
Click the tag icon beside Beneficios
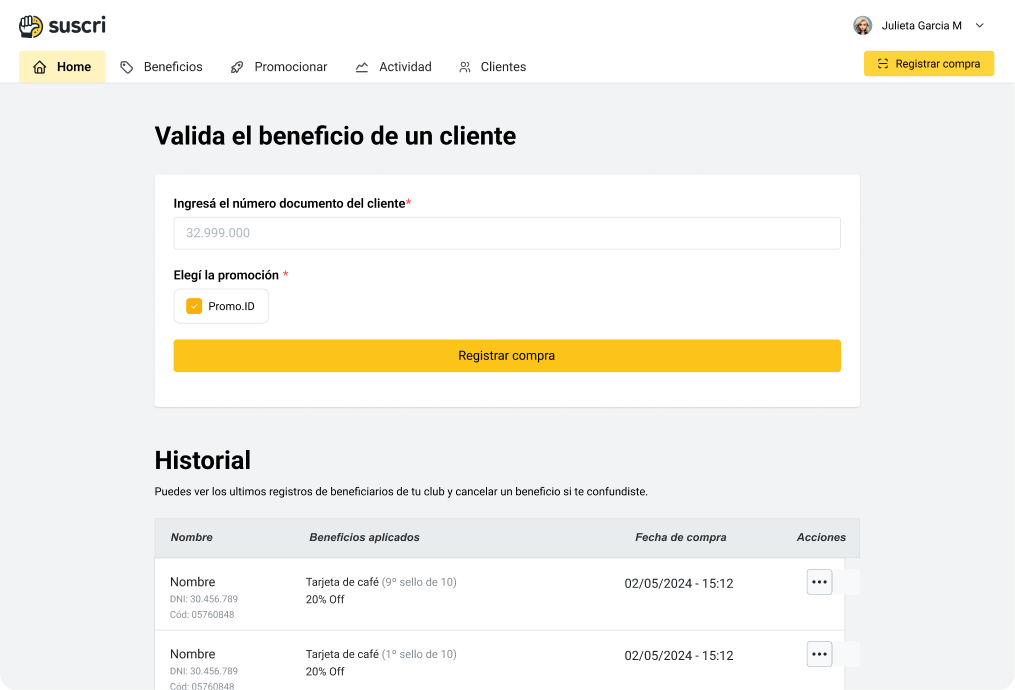(127, 67)
